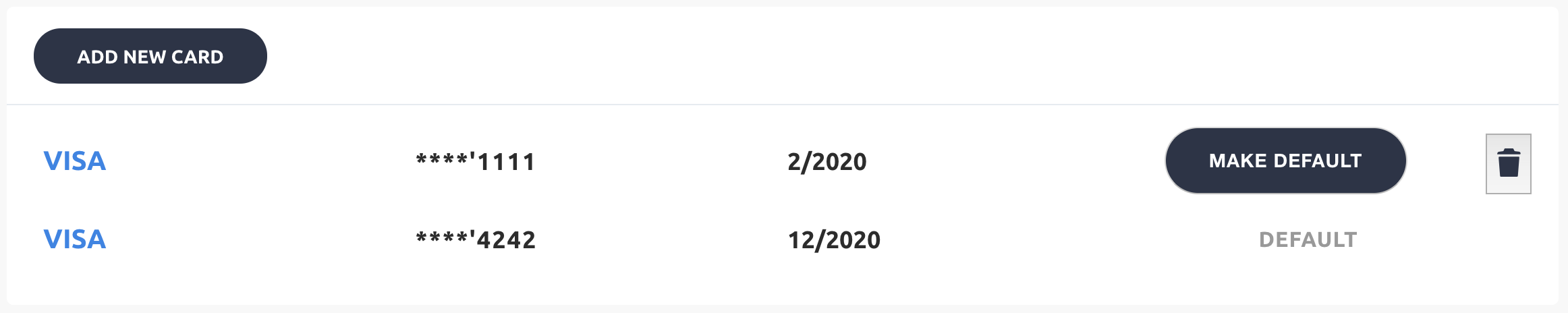Click the VISA link expiring 12/2020
This screenshot has height=313, width=1568.
click(75, 239)
